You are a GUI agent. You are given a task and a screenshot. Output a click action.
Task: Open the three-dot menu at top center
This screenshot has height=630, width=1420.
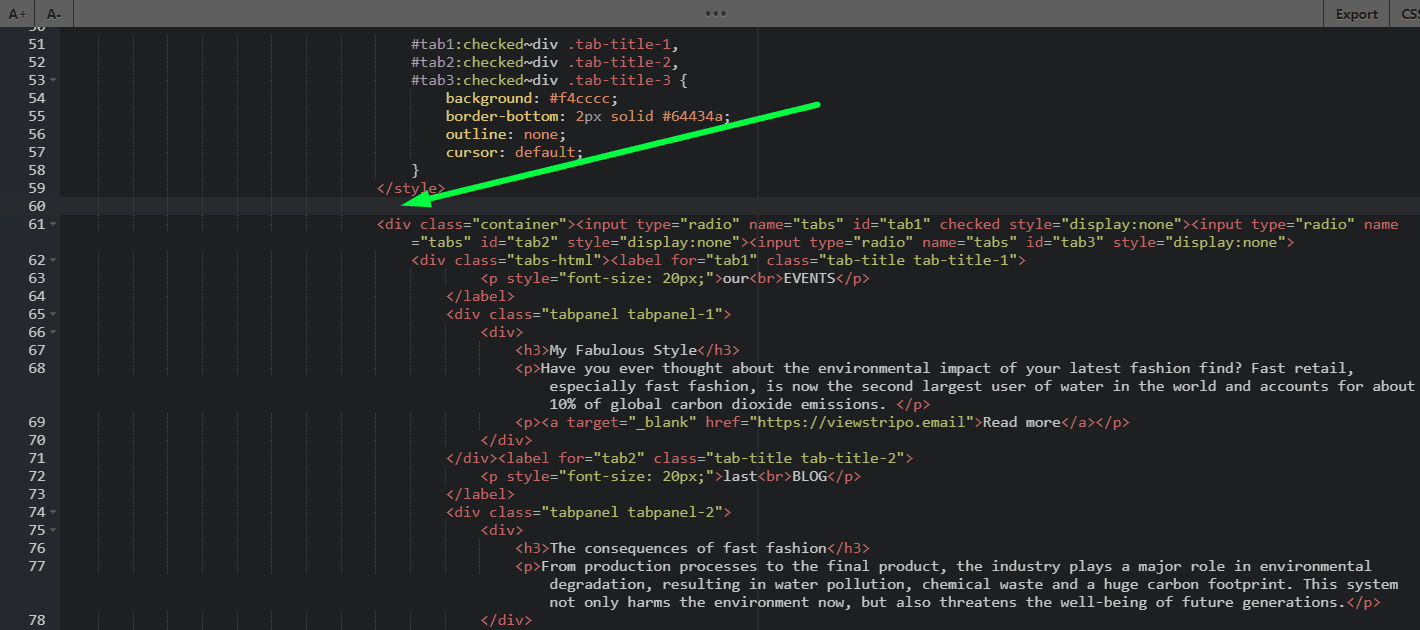coord(714,12)
